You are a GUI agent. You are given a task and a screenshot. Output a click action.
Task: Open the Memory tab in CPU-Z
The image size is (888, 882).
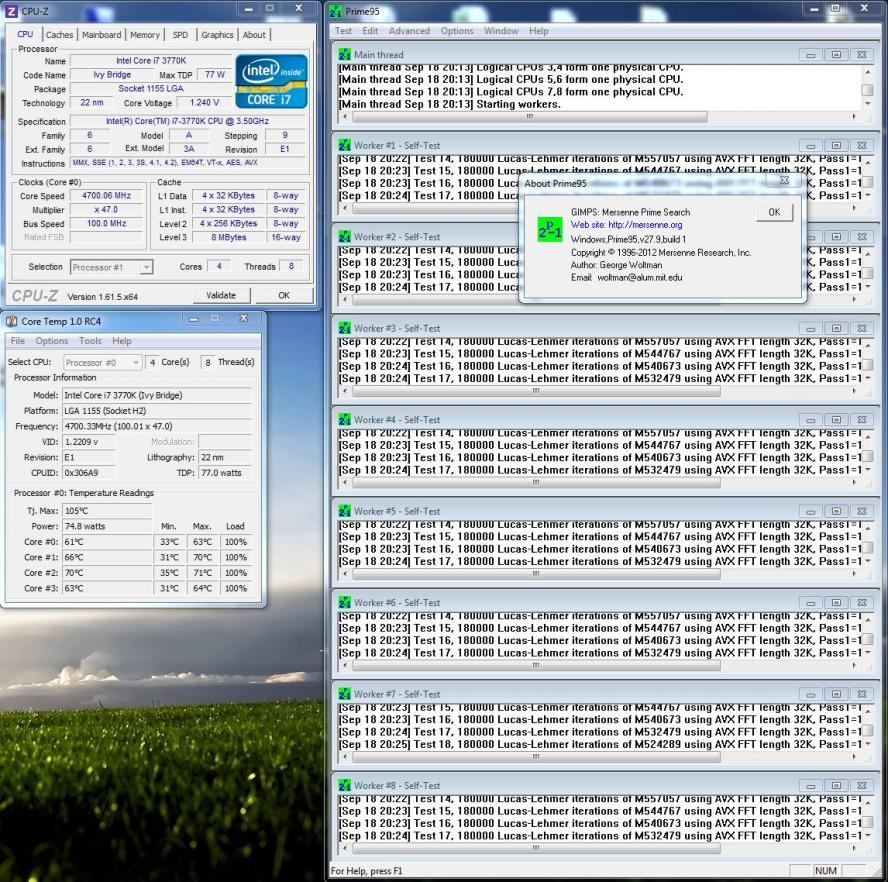pos(145,35)
